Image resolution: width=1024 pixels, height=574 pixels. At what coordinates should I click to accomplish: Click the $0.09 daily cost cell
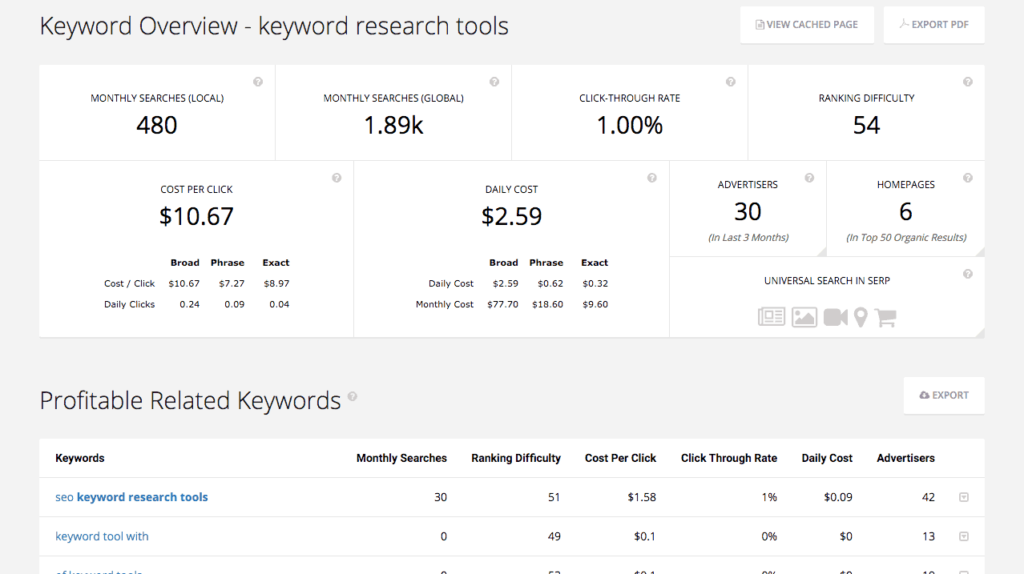[x=838, y=497]
